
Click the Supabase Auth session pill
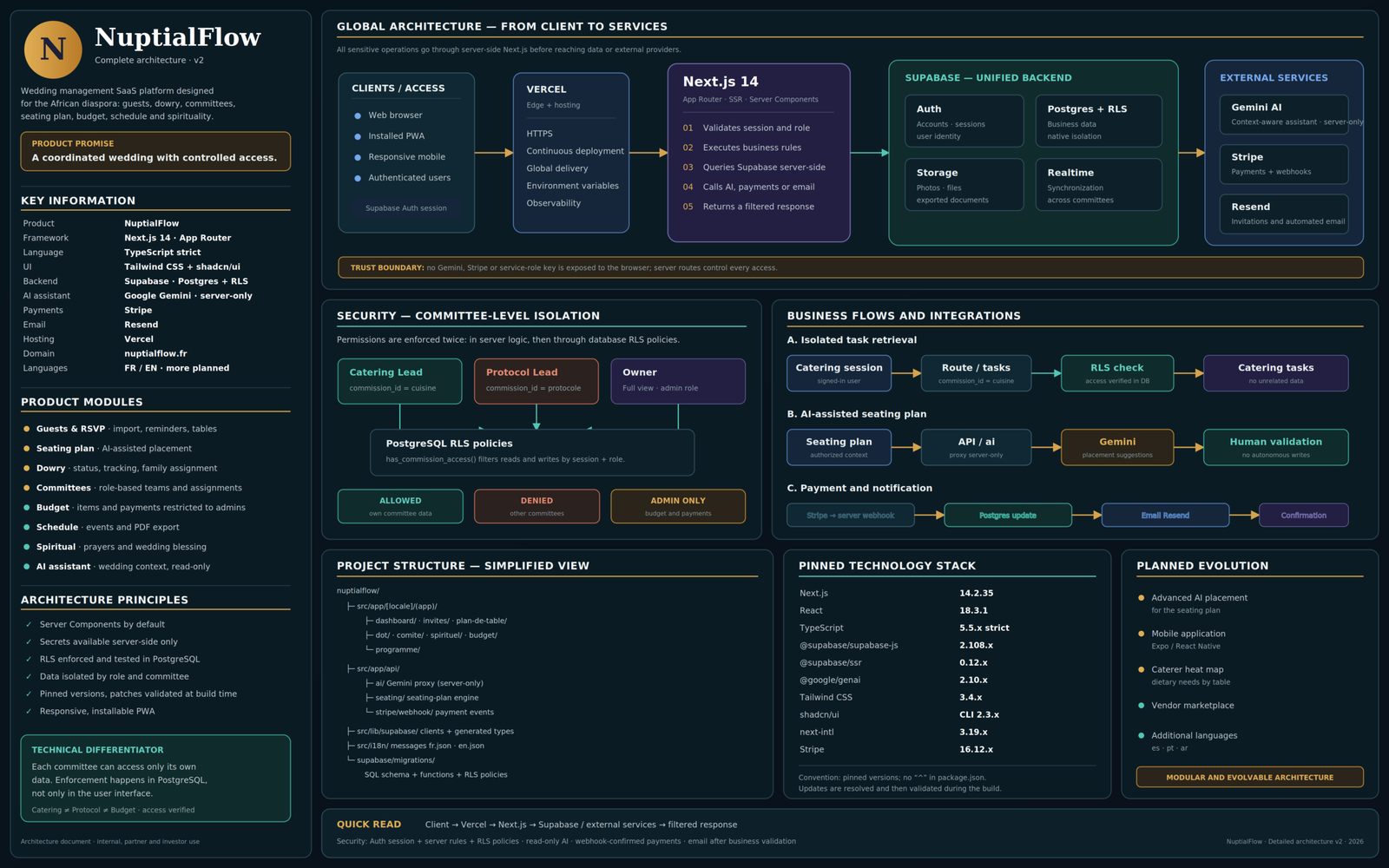(406, 208)
